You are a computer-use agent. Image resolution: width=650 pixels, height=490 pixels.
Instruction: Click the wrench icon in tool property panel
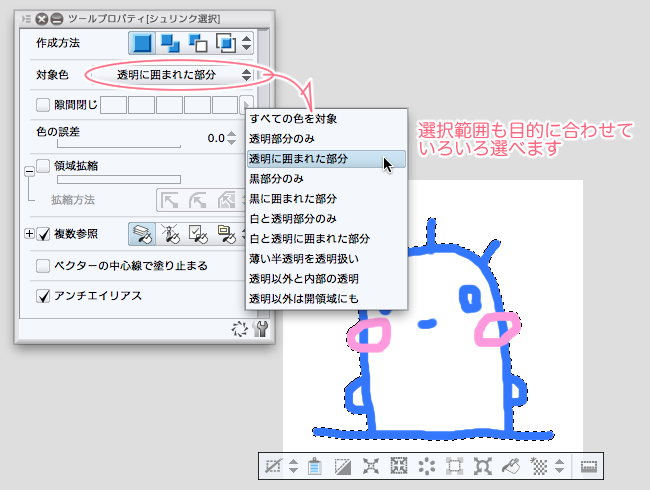[262, 329]
